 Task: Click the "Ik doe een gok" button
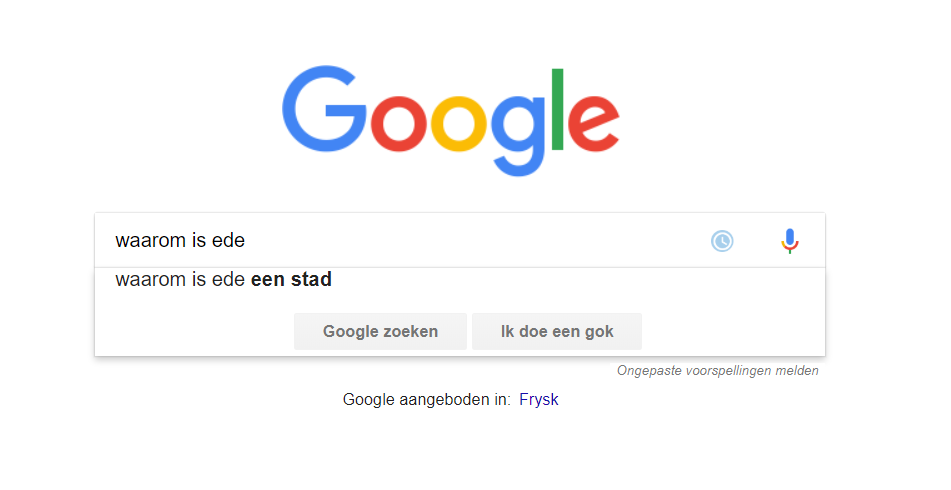557,331
